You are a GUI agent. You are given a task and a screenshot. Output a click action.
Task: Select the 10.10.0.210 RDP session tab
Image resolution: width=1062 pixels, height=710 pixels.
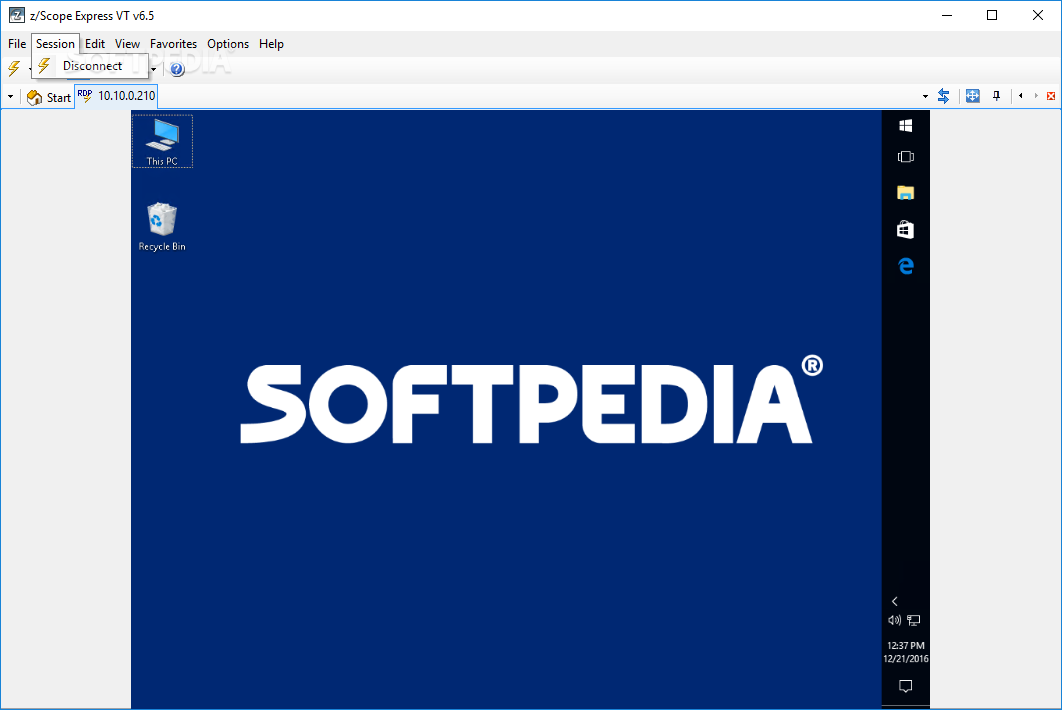pyautogui.click(x=116, y=96)
